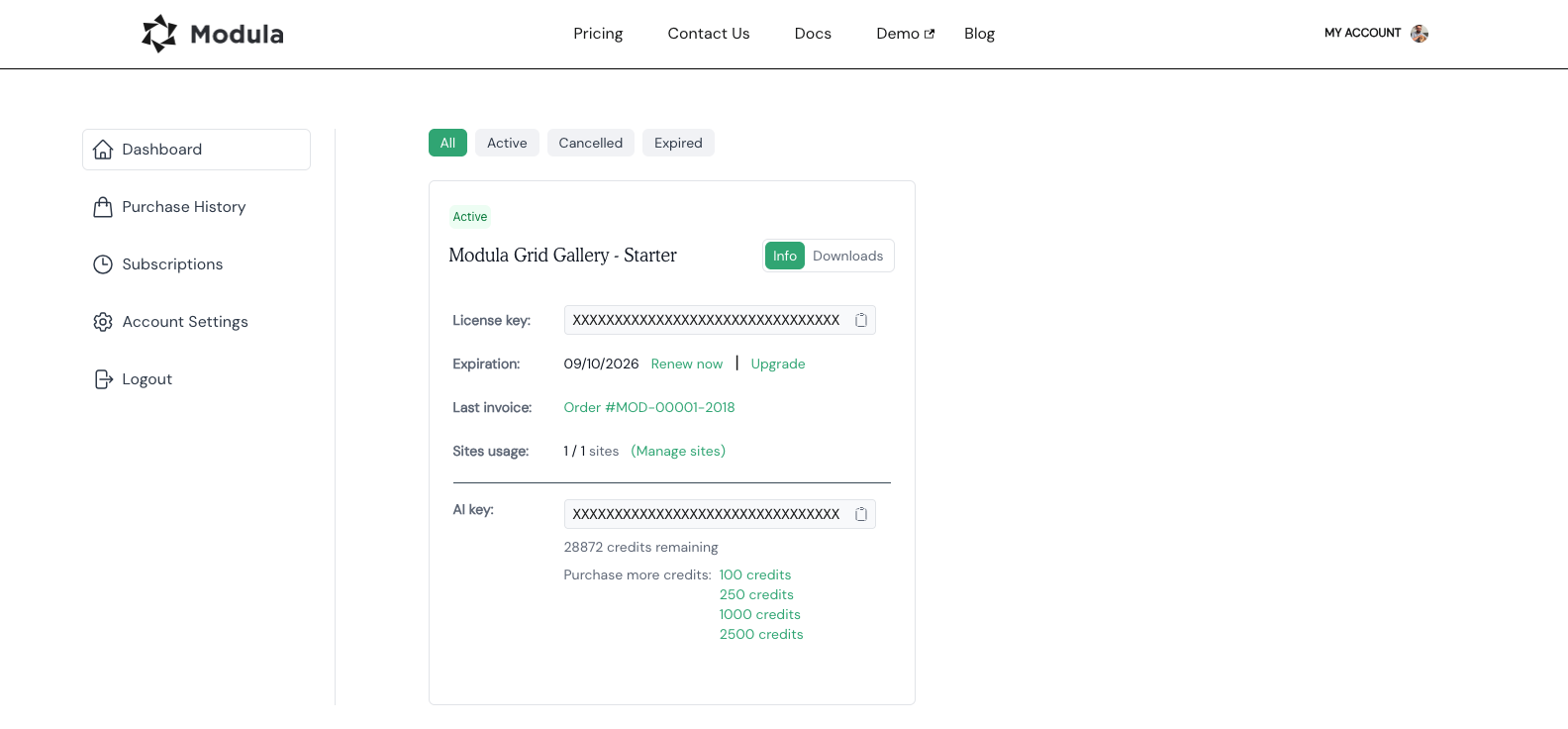Show Expired licenses filter
Screen dimensions: 1568x729
pyautogui.click(x=678, y=143)
